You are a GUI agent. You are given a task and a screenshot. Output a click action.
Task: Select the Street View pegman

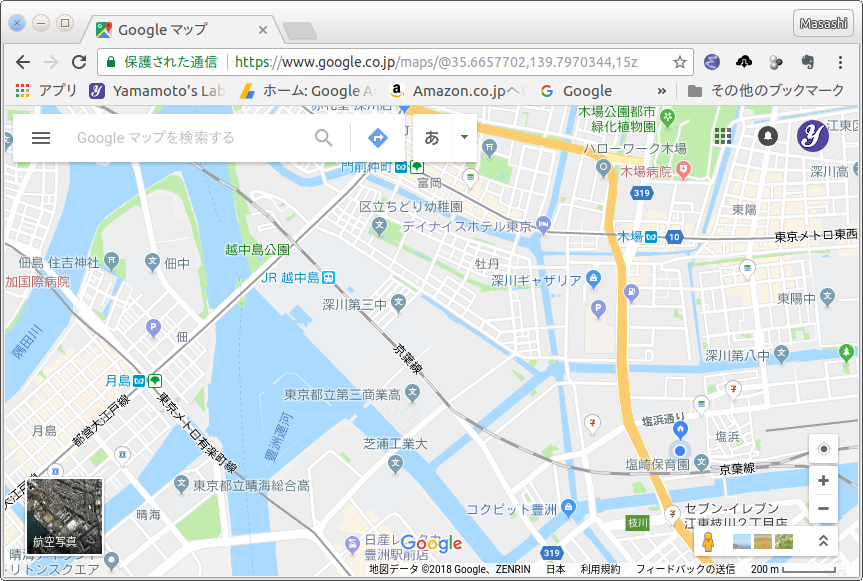pyautogui.click(x=708, y=541)
